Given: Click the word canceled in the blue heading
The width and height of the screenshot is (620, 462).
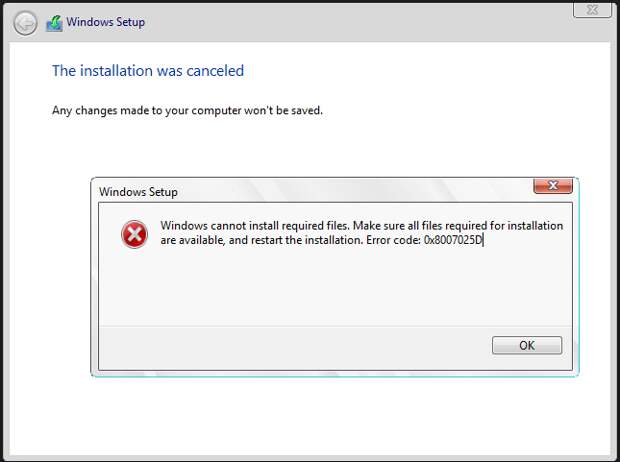Looking at the screenshot, I should pos(215,71).
